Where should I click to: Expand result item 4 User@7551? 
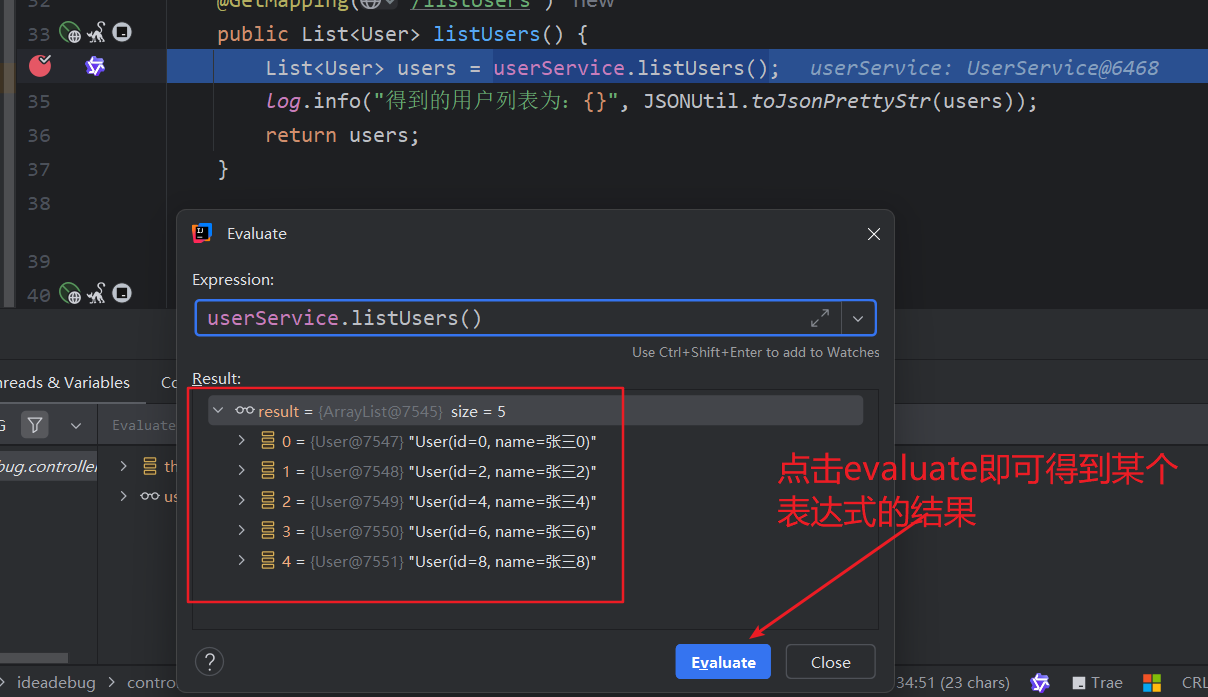pyautogui.click(x=241, y=561)
